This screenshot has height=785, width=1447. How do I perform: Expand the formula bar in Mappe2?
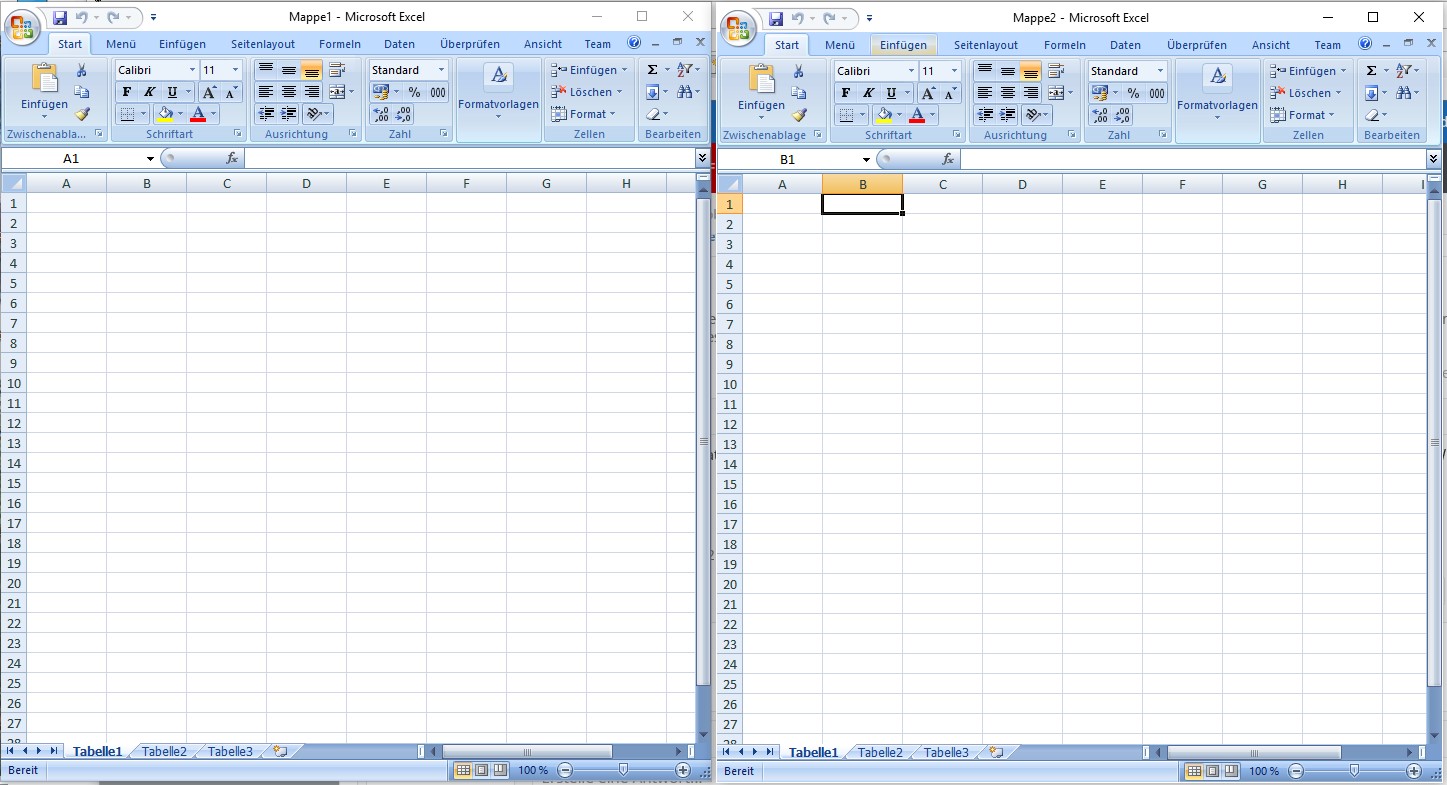pos(1433,159)
